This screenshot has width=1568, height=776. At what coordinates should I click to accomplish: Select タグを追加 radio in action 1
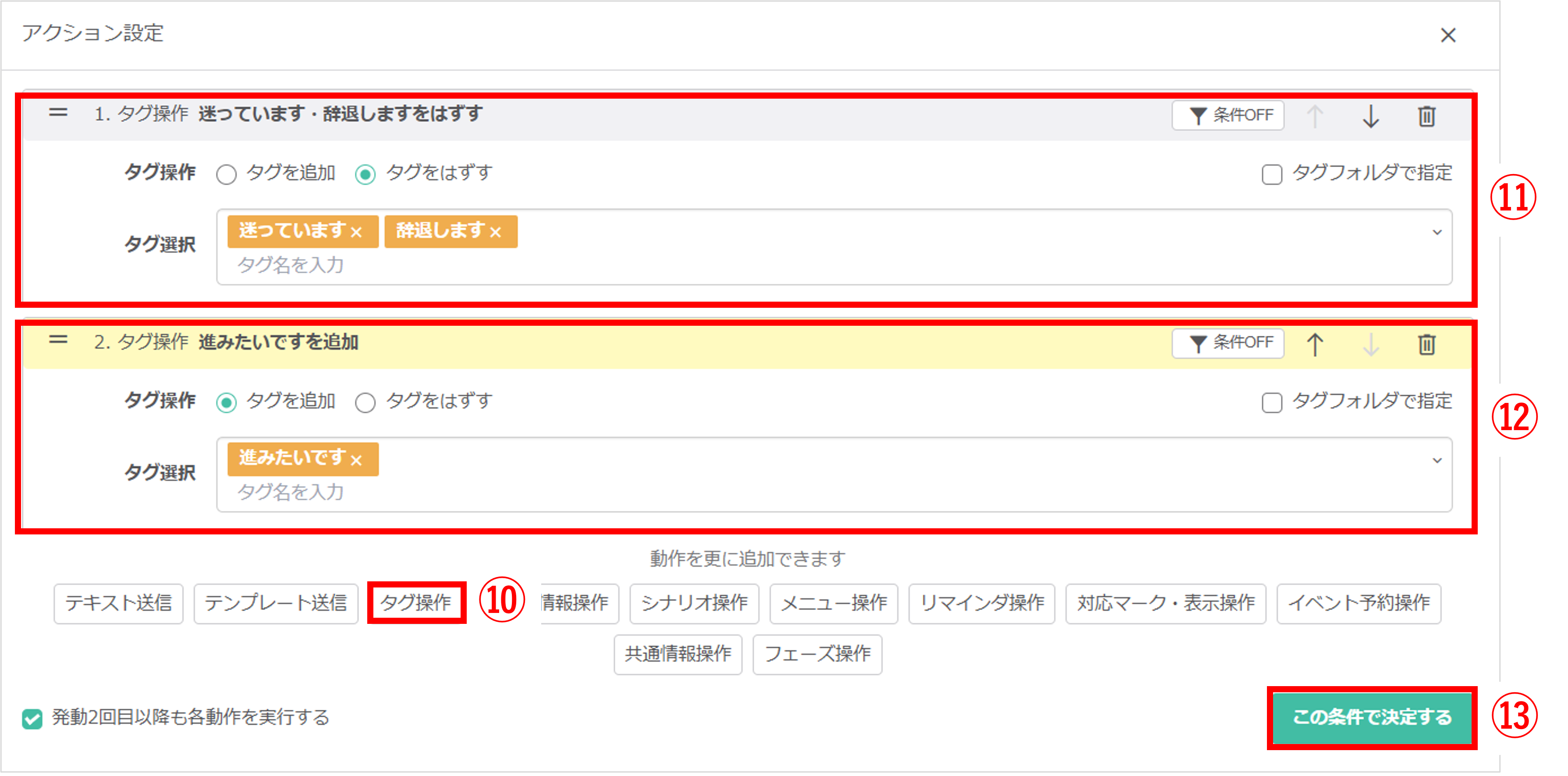click(x=227, y=175)
